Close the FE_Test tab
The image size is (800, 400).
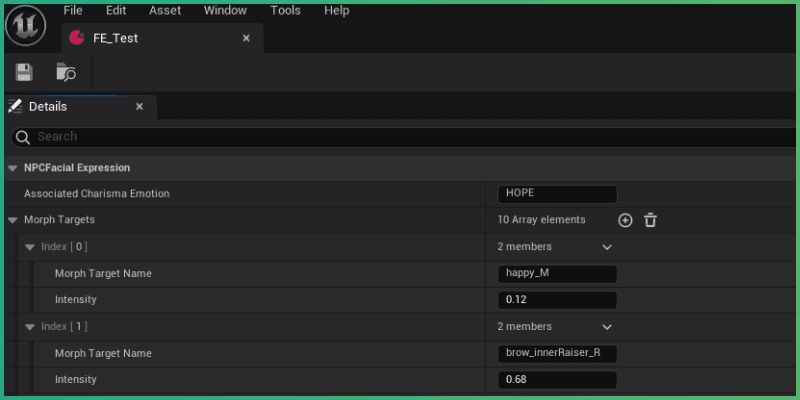pyautogui.click(x=246, y=38)
